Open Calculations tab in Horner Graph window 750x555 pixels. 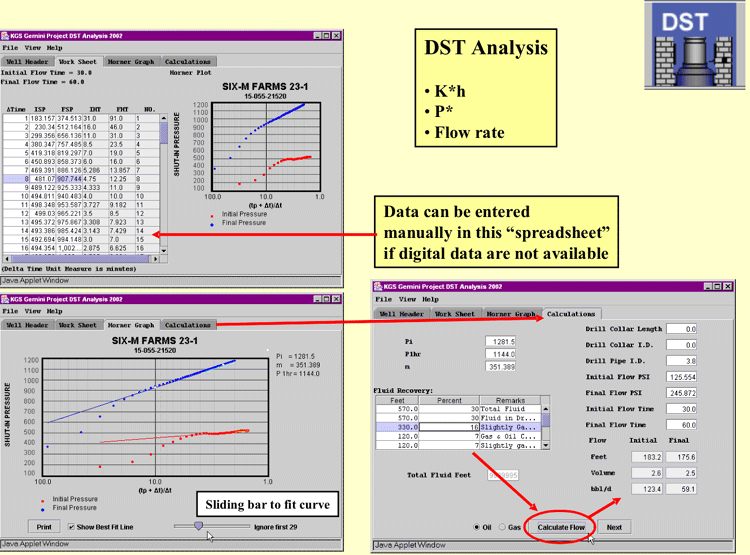click(x=188, y=325)
